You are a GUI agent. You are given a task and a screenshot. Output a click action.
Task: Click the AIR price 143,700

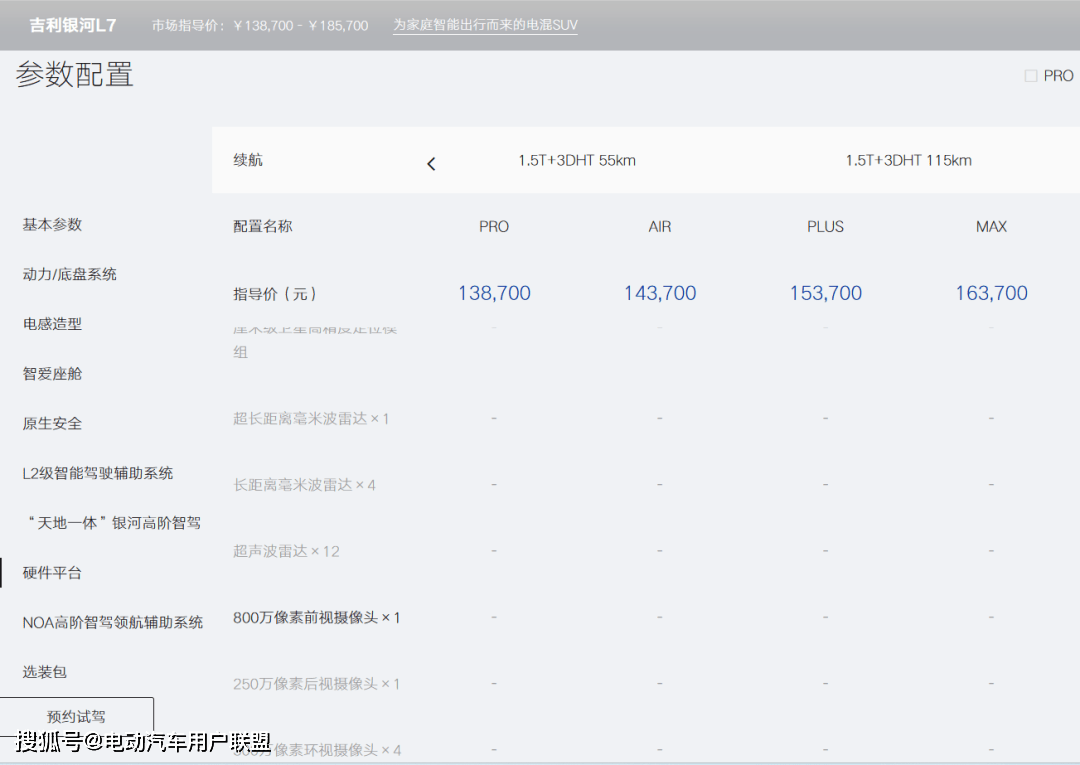(659, 292)
